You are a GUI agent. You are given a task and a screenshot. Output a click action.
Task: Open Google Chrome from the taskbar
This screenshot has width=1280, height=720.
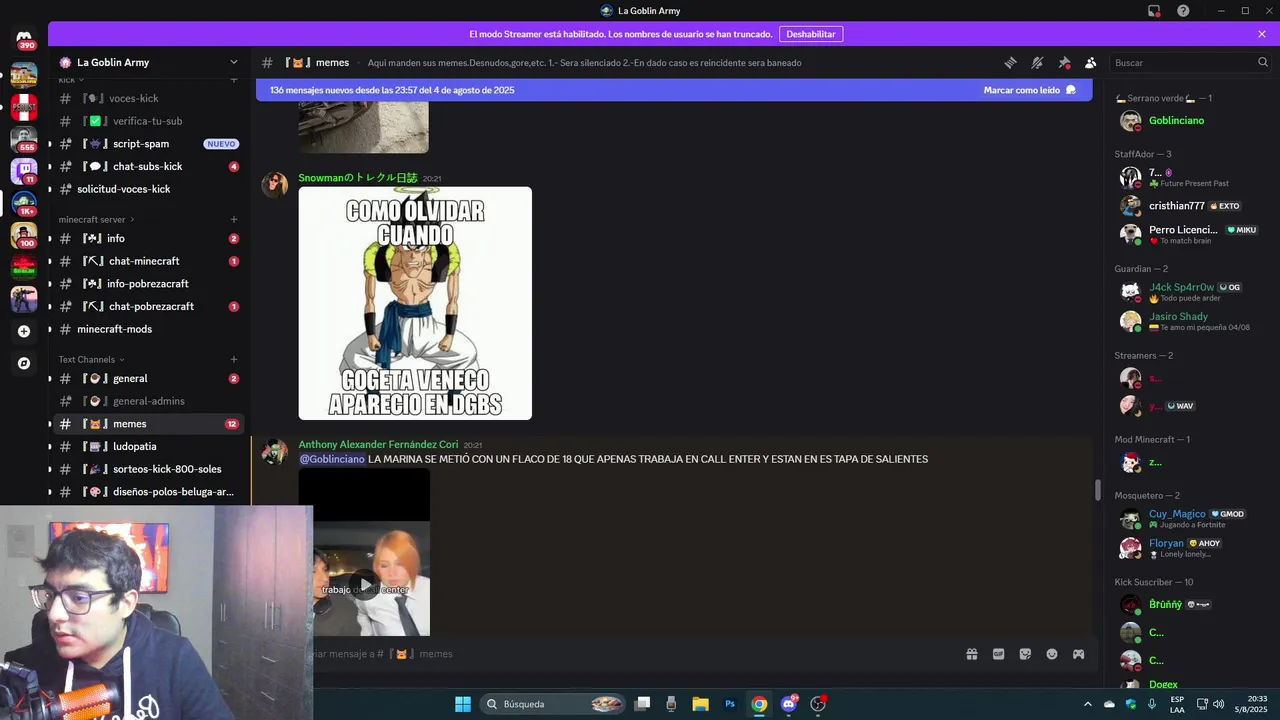[x=759, y=704]
